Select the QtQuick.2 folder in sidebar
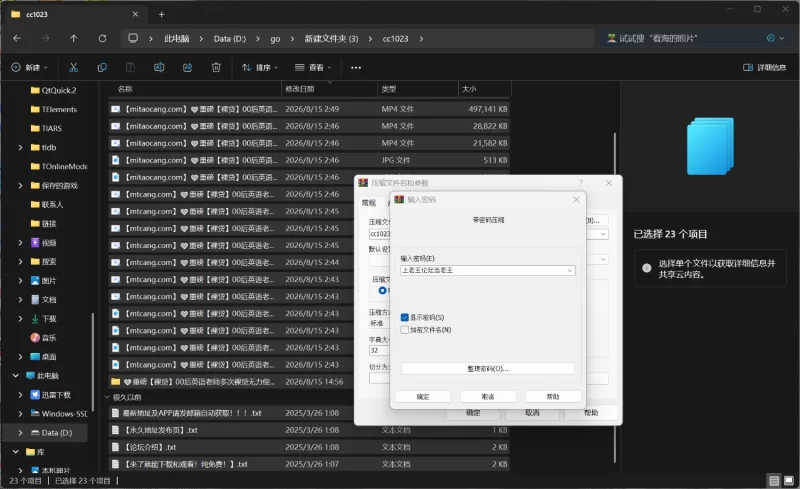 click(x=54, y=90)
